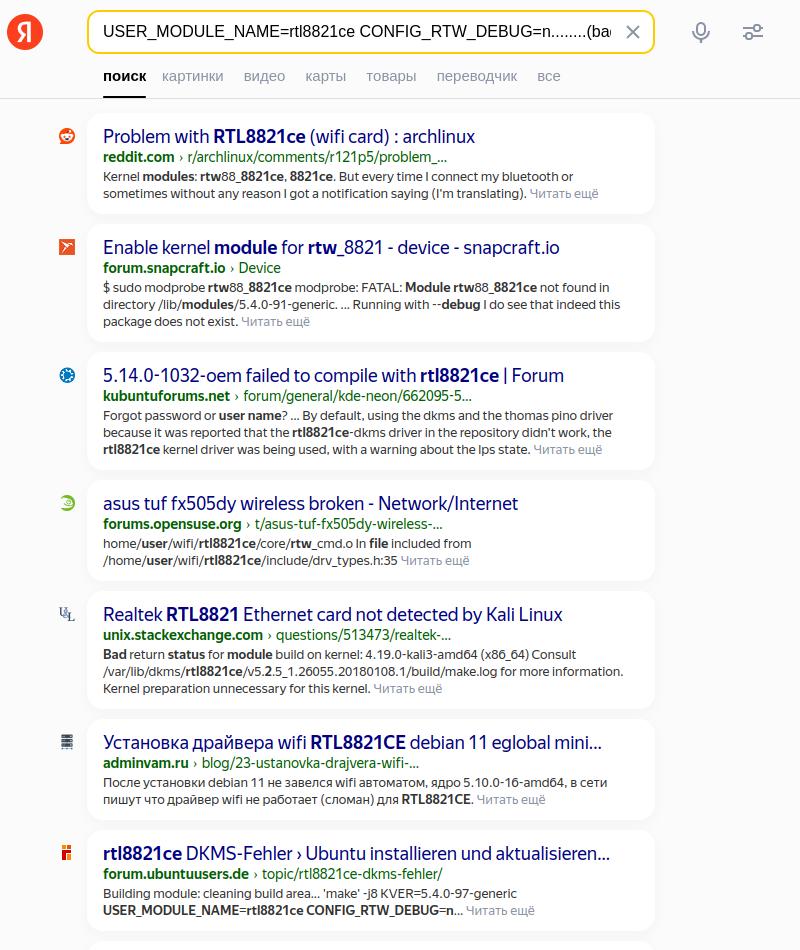Viewport: 800px width, 950px height.
Task: Click 'Читать ещё' in kubuntuforums result
Action: (x=568, y=450)
